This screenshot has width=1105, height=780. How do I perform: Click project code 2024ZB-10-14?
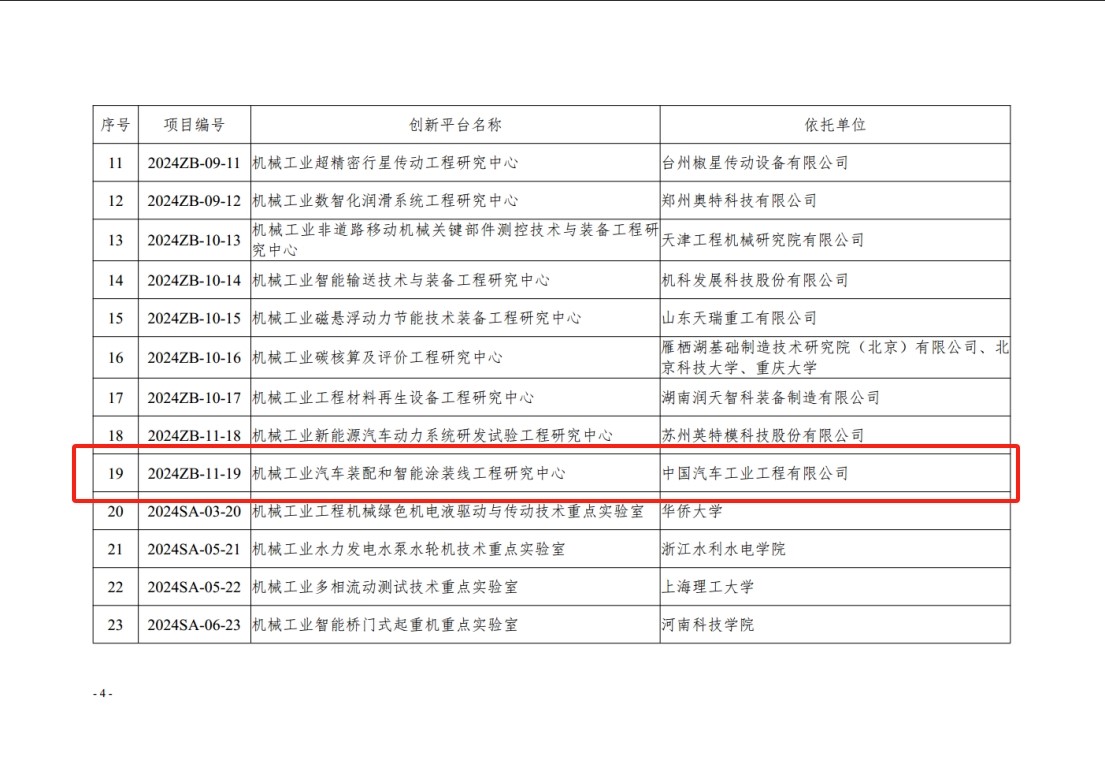(195, 280)
